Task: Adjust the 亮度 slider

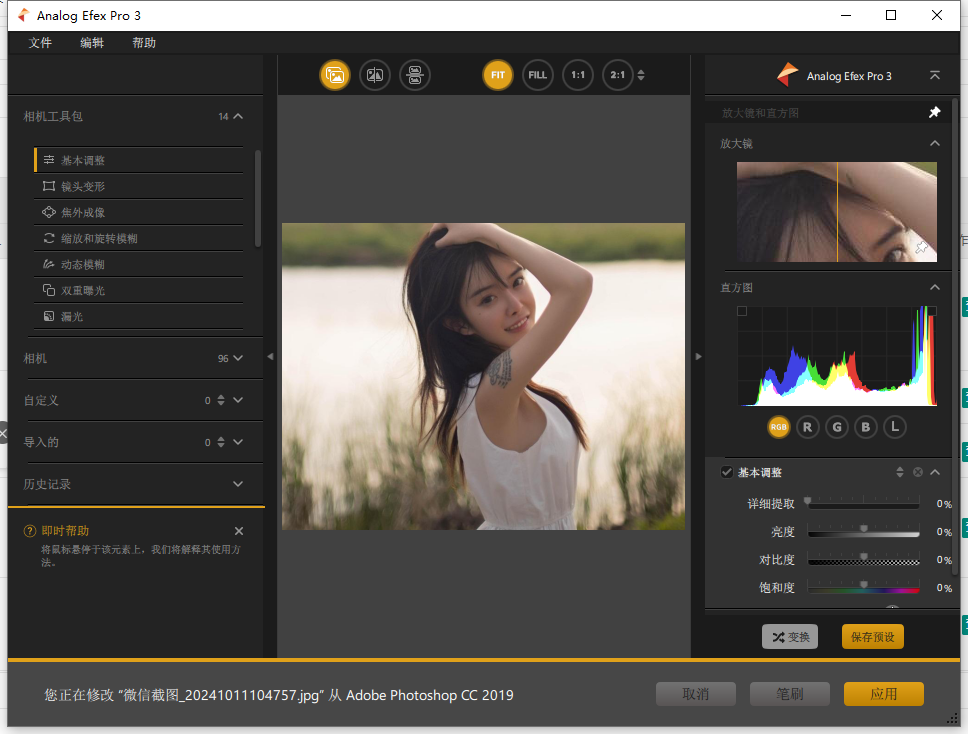Action: (863, 532)
